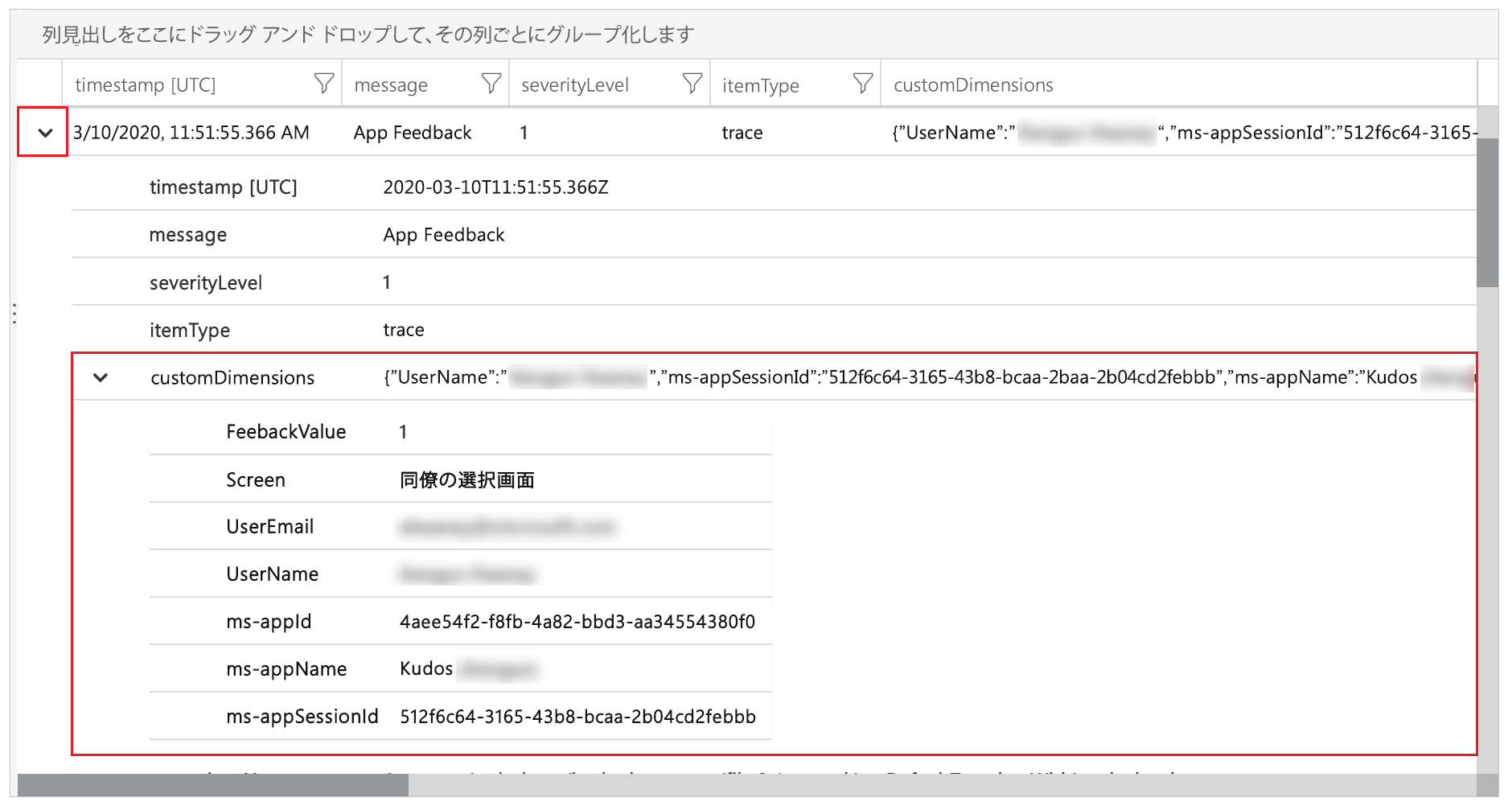Sort by timestamp [UTC] column header
This screenshot has height=810, width=1512.
click(146, 85)
